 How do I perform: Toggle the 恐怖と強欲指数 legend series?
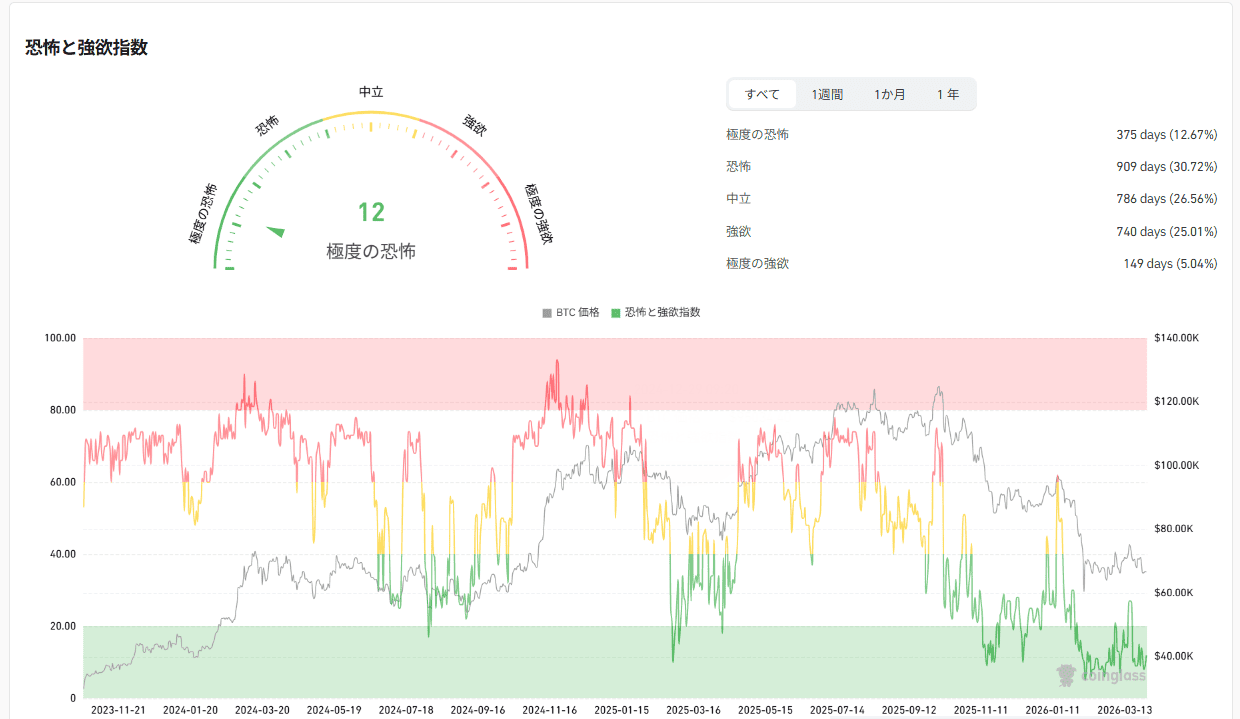coord(655,313)
